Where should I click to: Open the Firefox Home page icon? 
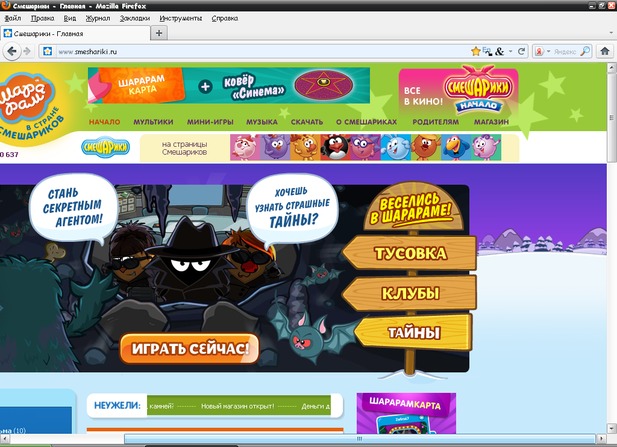(x=605, y=51)
